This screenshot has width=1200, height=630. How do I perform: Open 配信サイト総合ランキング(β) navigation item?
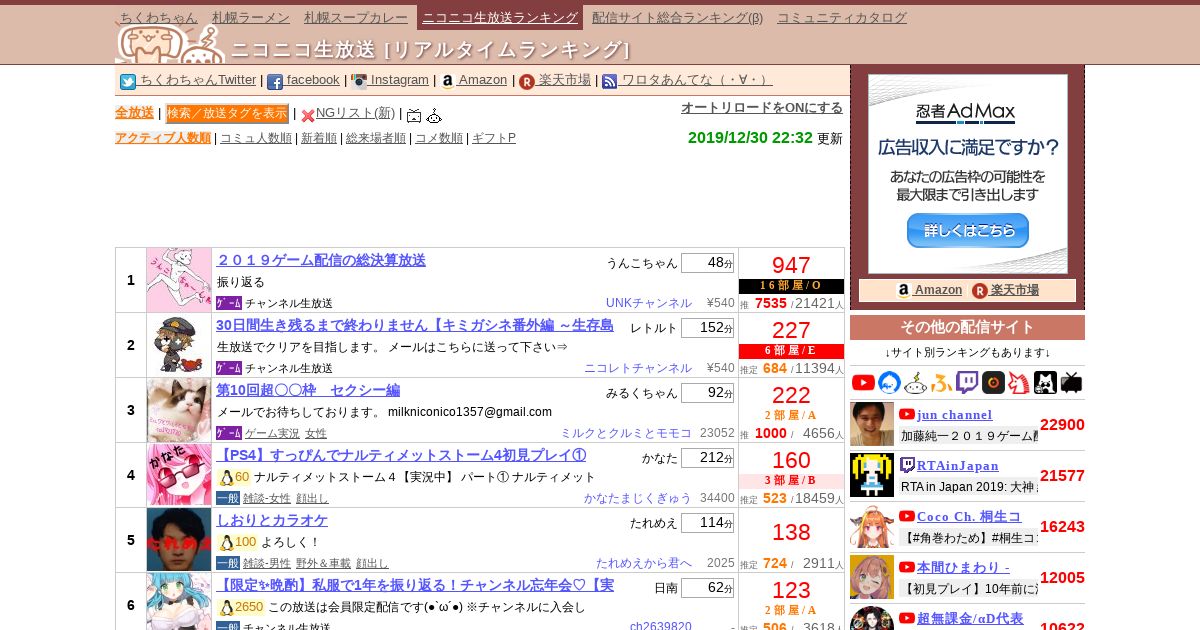point(677,17)
